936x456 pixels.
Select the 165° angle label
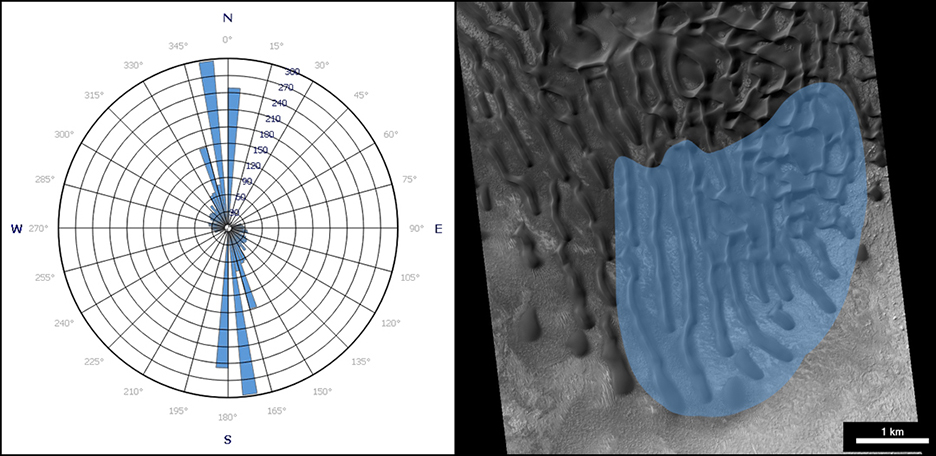[x=276, y=411]
